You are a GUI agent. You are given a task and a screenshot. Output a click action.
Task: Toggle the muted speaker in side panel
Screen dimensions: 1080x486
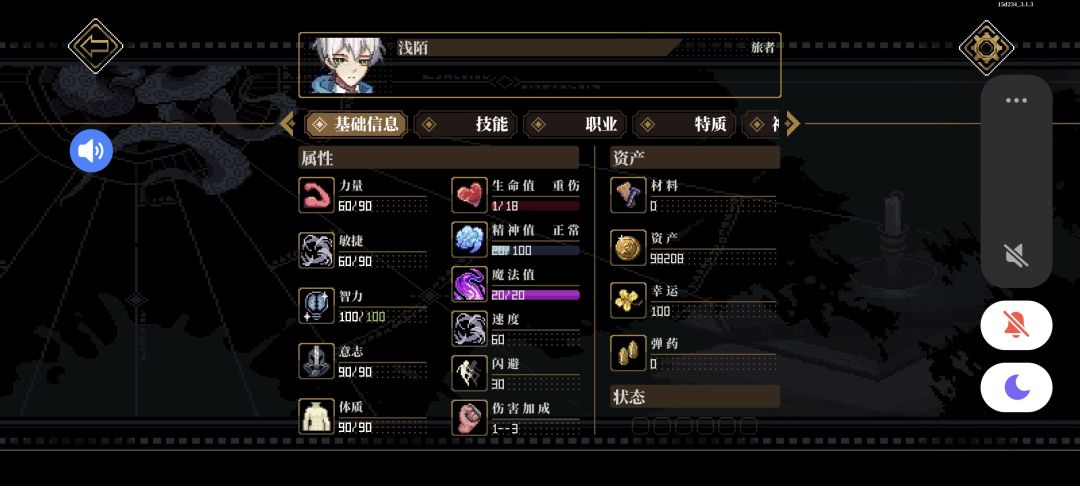(1017, 255)
